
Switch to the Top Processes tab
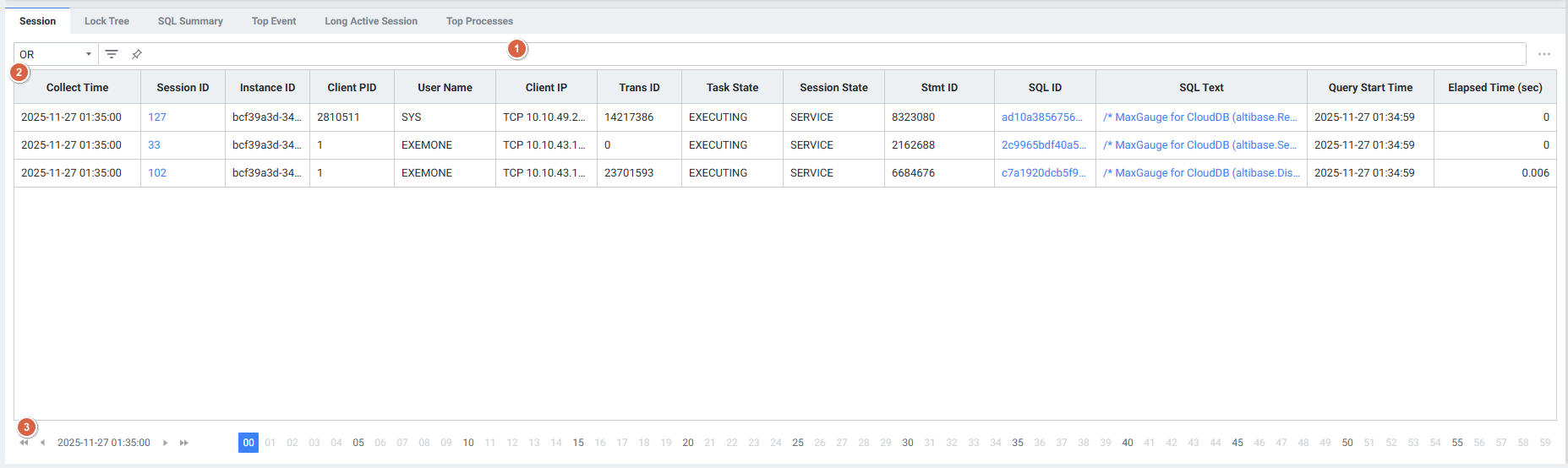point(479,21)
